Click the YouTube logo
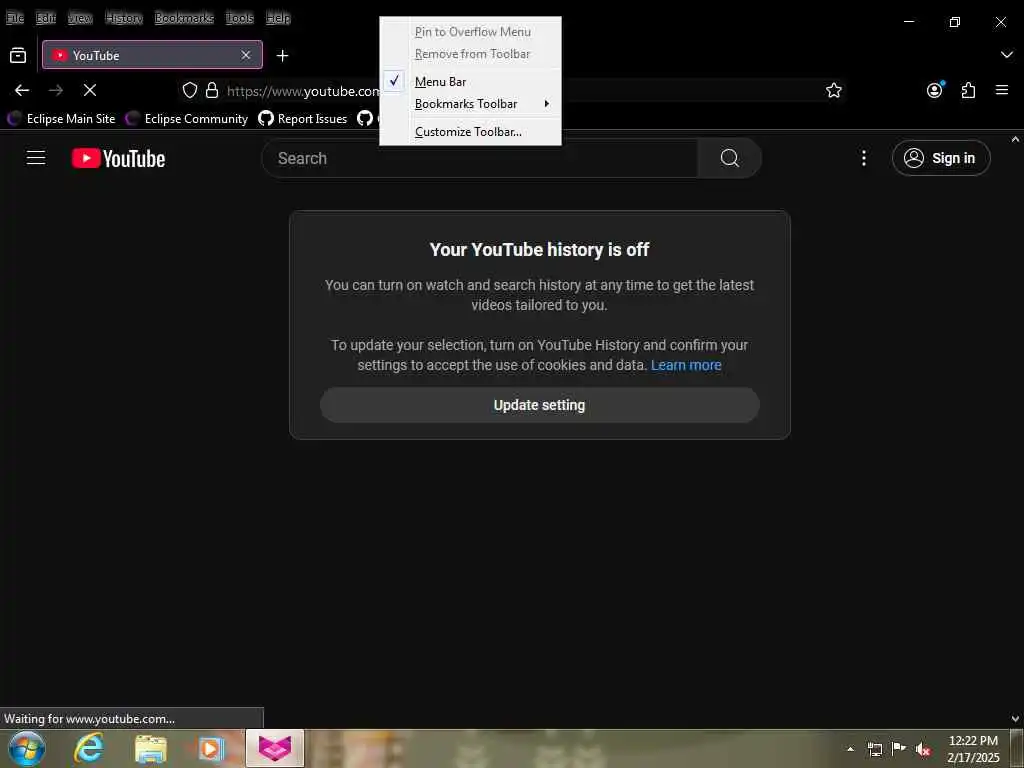The width and height of the screenshot is (1024, 768). [x=118, y=158]
